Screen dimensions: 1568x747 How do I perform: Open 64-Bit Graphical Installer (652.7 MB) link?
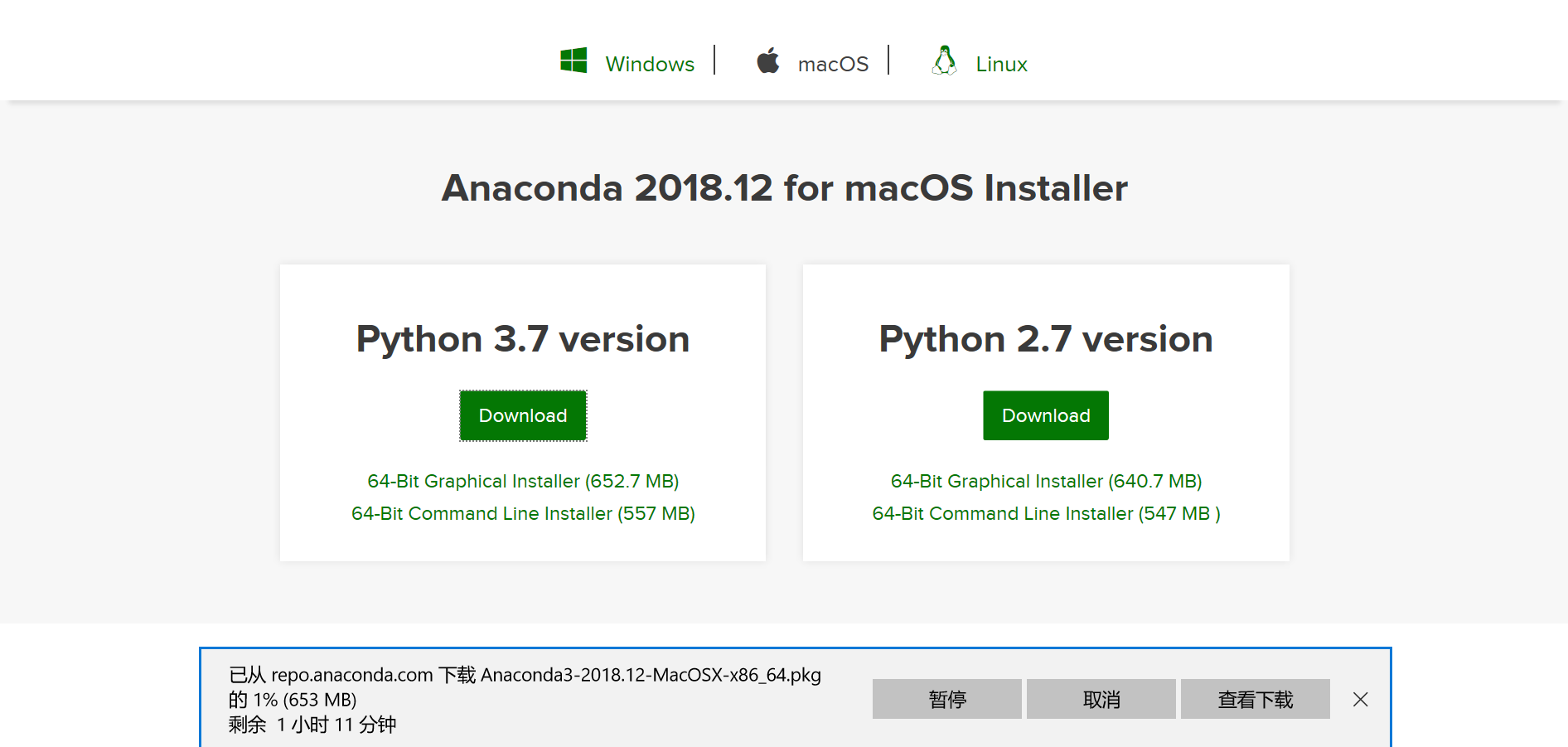(x=523, y=481)
